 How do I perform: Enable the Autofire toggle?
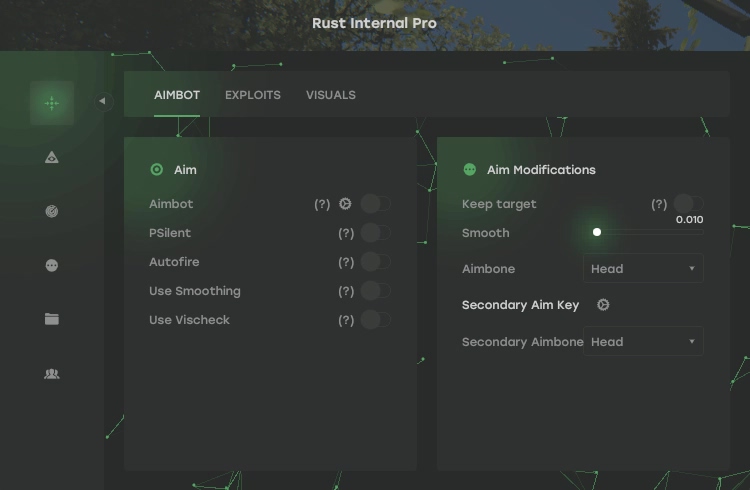pyautogui.click(x=375, y=262)
